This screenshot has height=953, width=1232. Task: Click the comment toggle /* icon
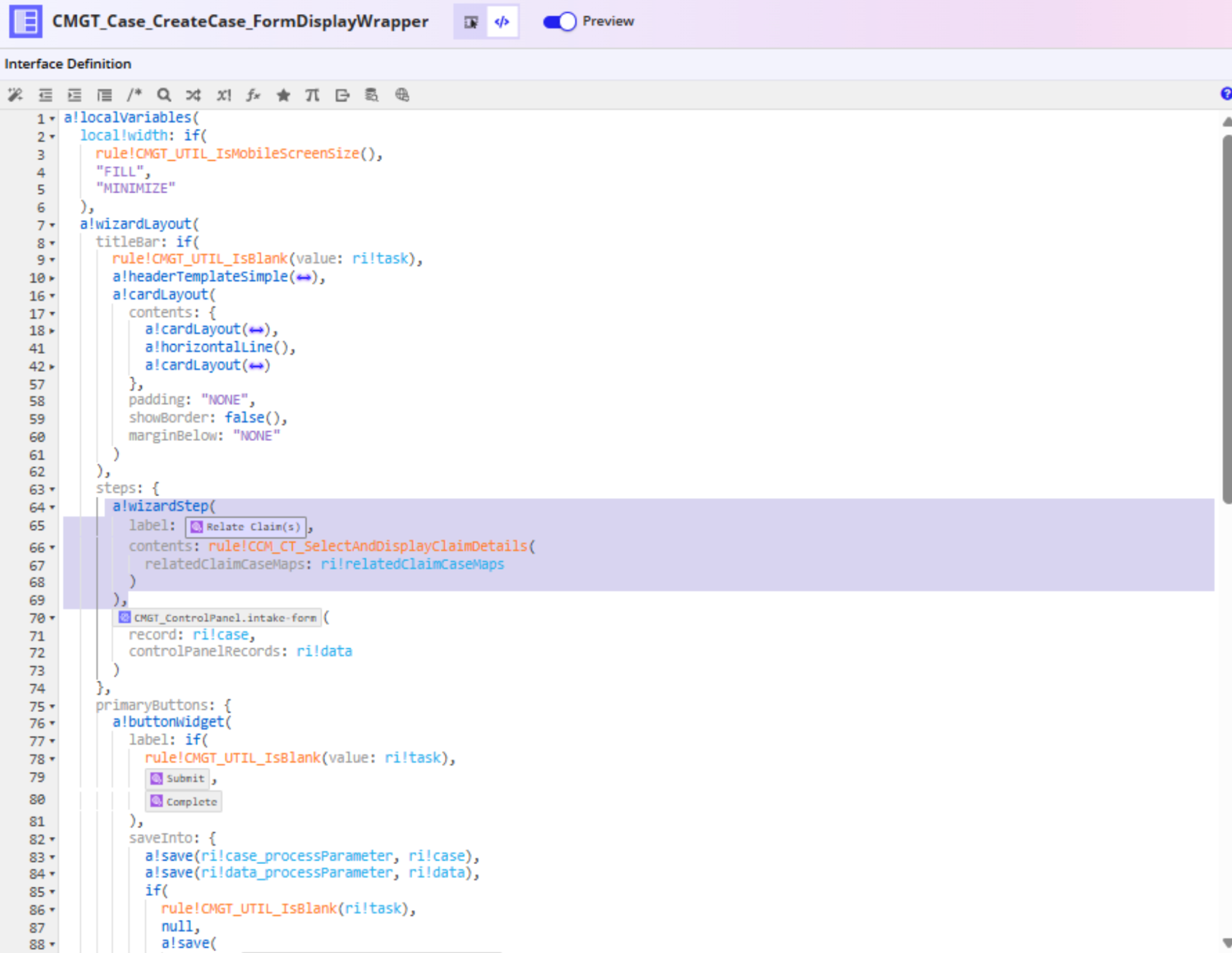pos(134,95)
